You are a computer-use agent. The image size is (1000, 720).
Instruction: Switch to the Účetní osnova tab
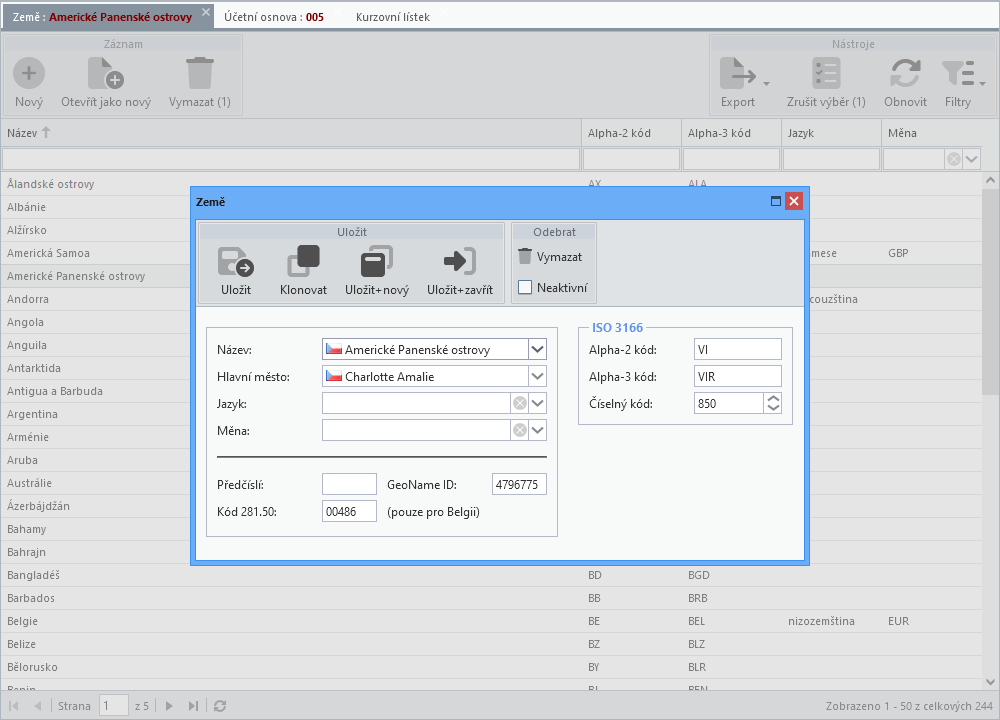[274, 17]
